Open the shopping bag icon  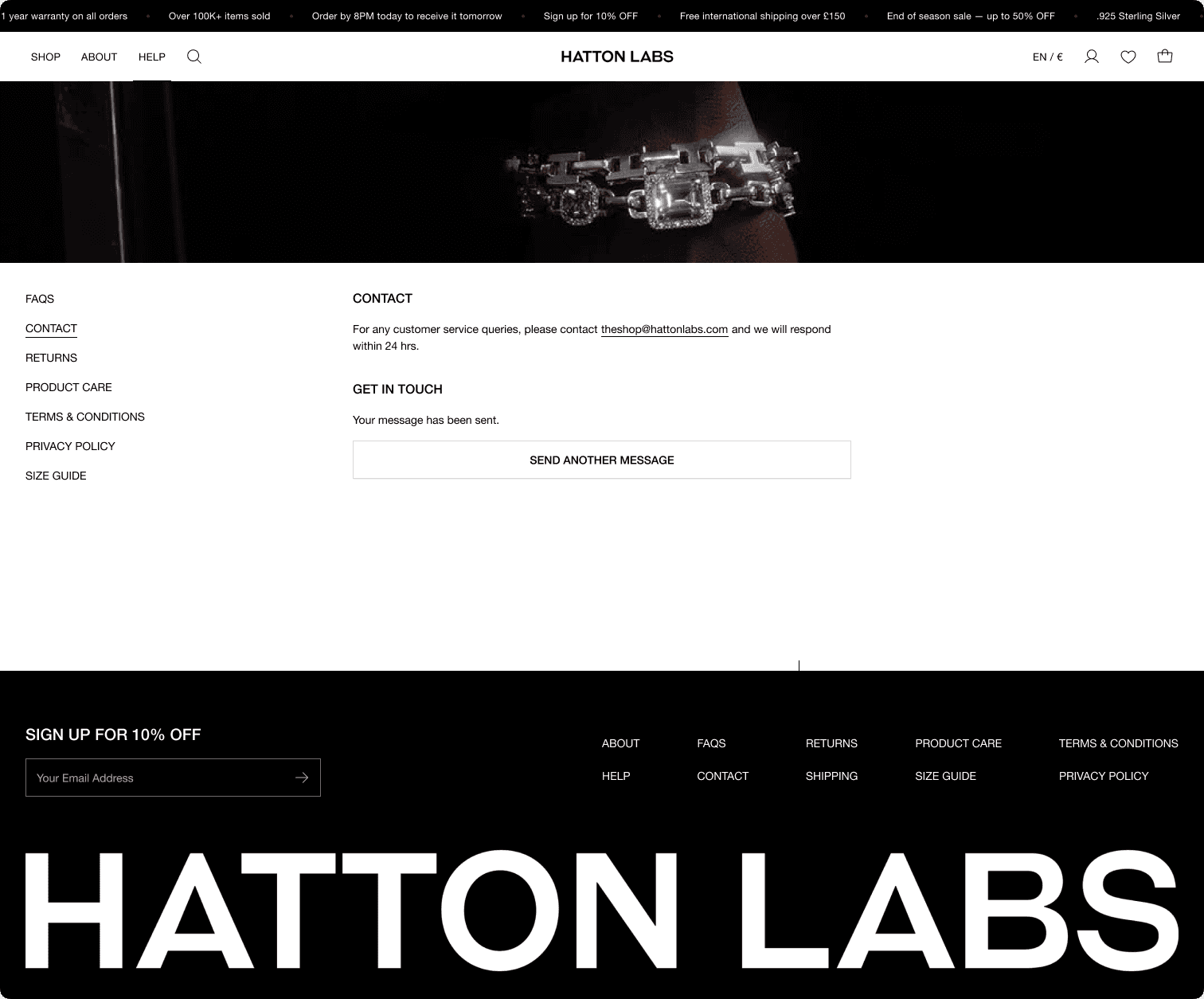(1165, 57)
